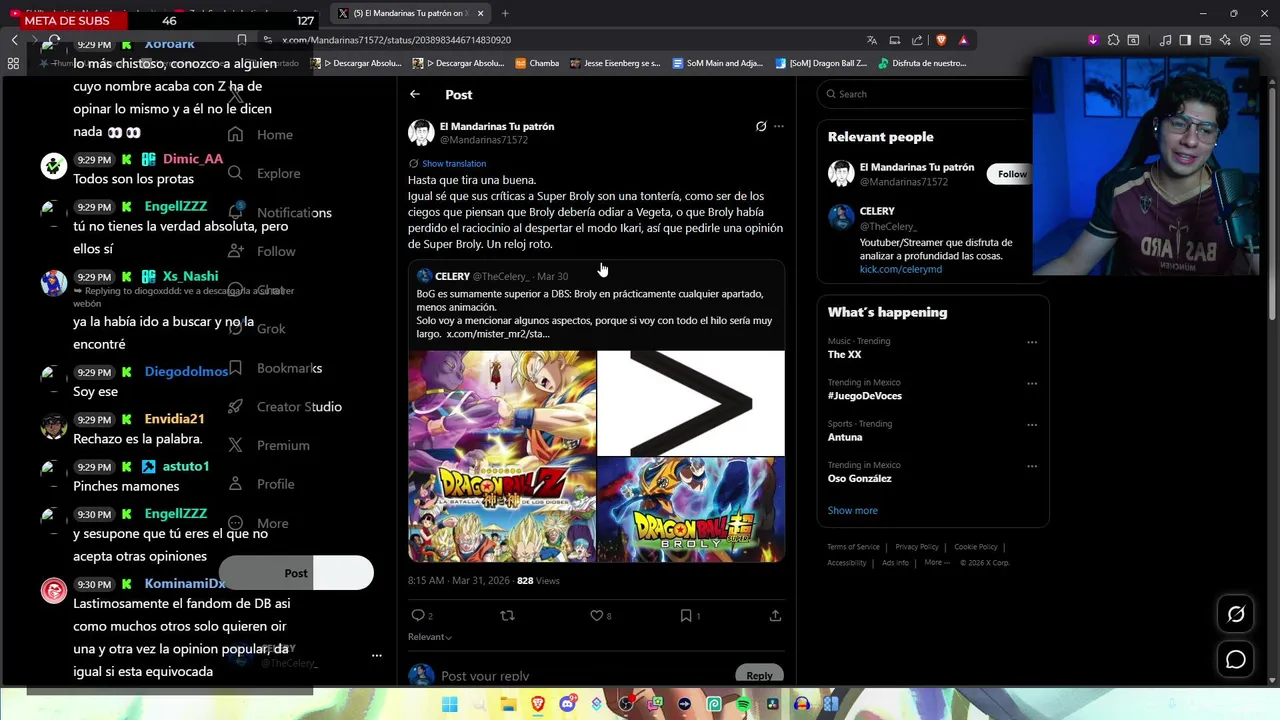
Task: Open the greater-than sign image
Action: 691,403
